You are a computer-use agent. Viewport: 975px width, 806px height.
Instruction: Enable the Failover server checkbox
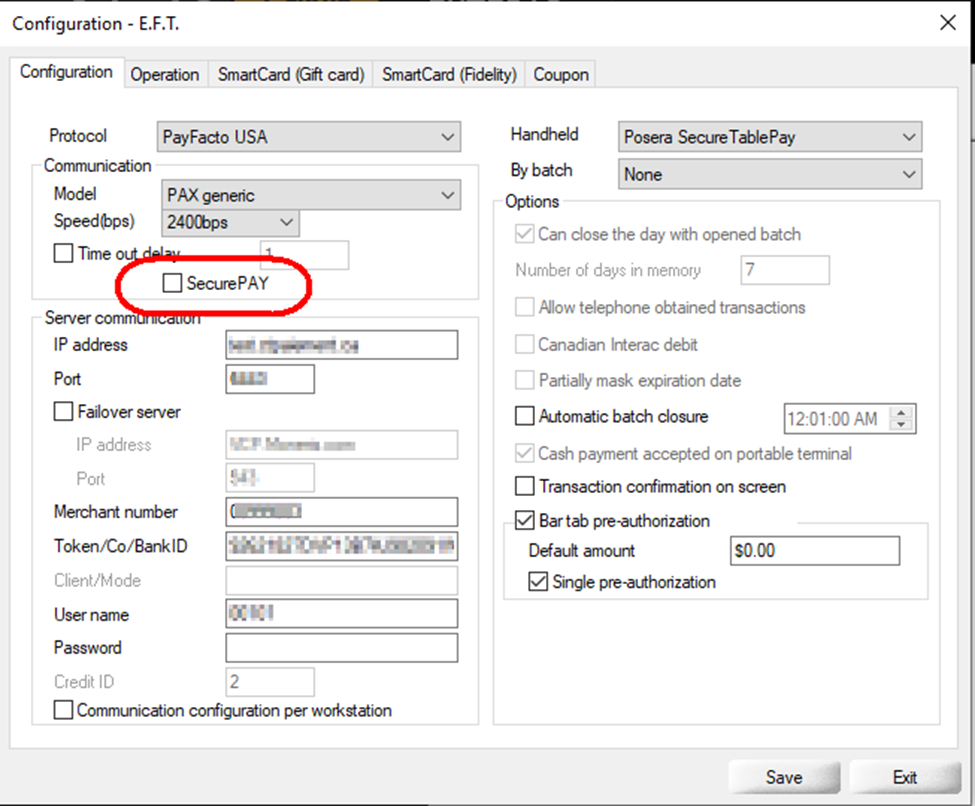[63, 412]
